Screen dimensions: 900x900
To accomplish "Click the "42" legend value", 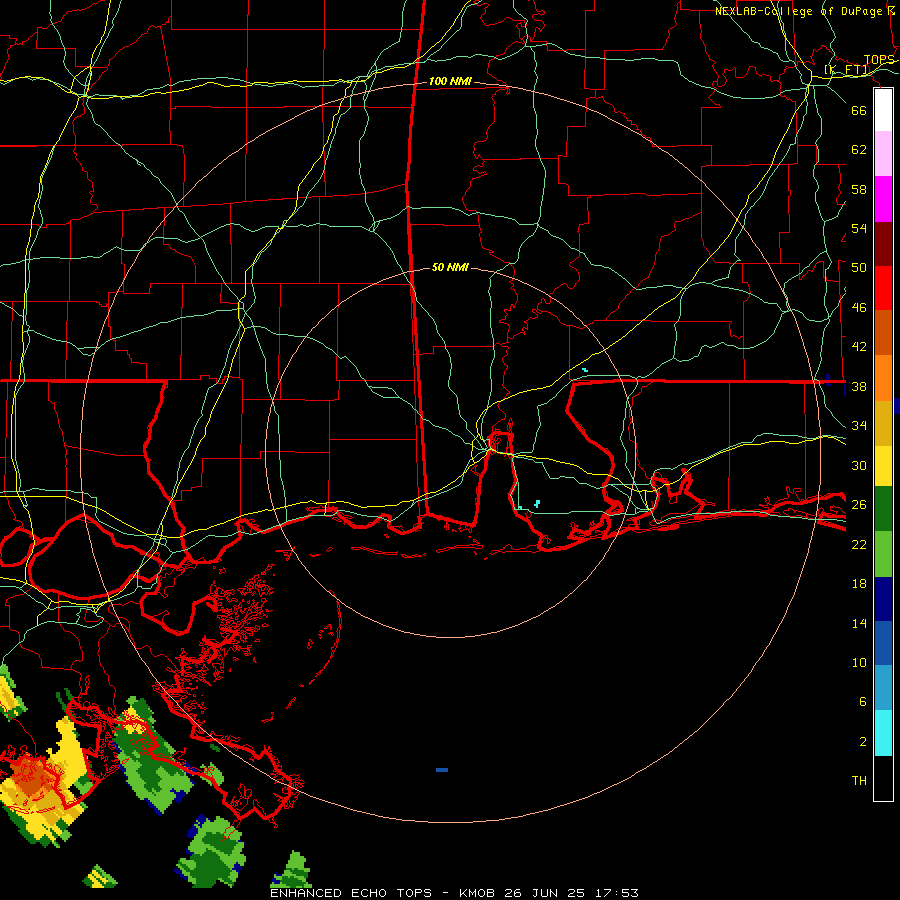I will pos(859,347).
